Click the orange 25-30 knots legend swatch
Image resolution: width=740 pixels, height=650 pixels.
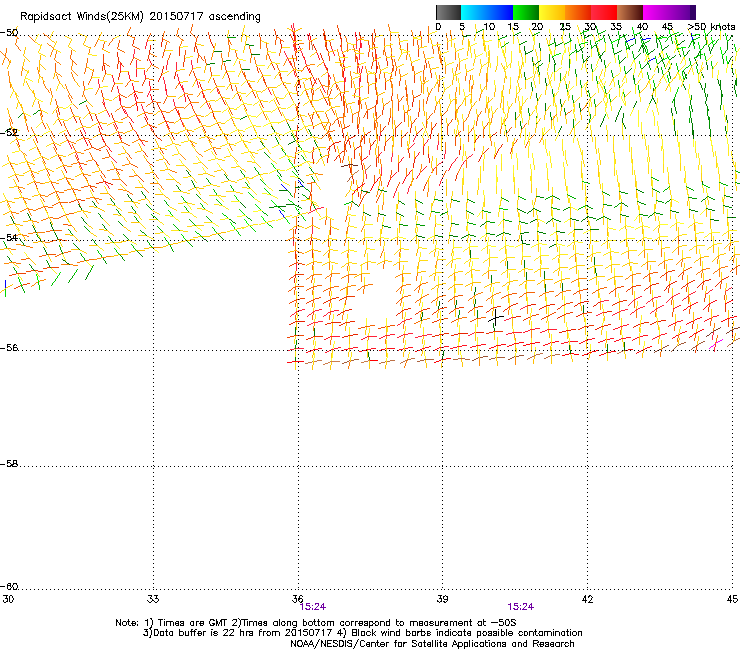578,12
